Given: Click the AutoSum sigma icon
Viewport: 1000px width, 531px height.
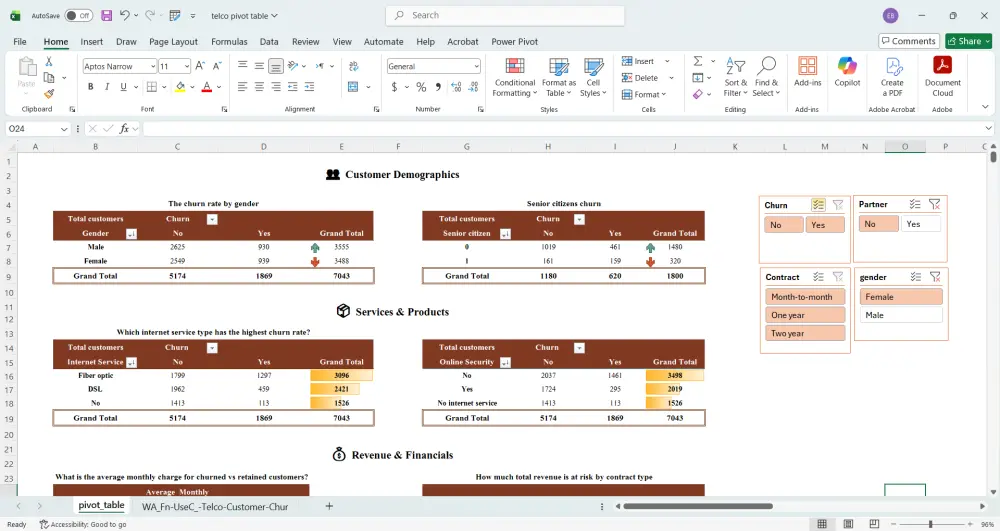Looking at the screenshot, I should 698,61.
